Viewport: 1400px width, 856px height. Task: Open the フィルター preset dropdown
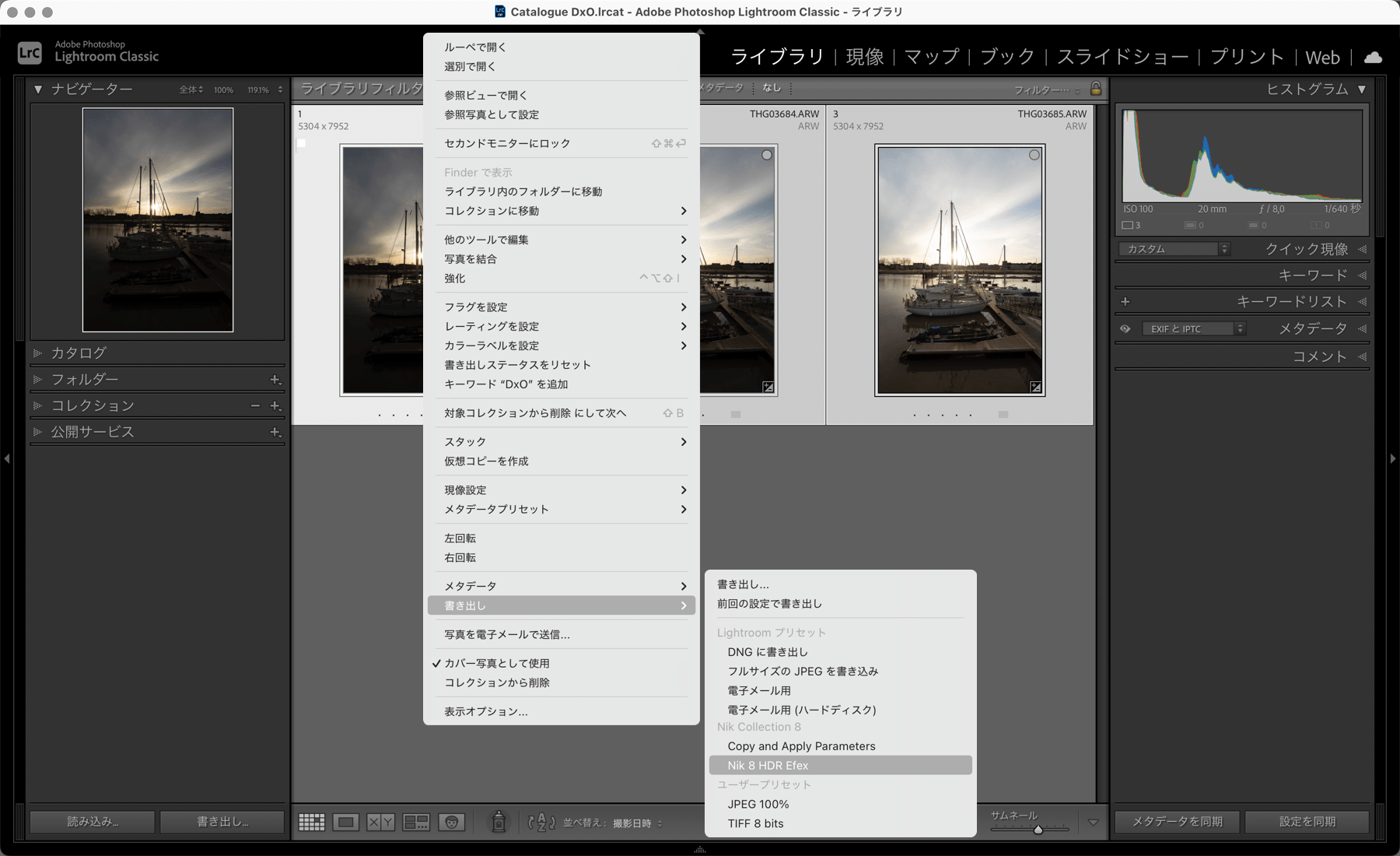[x=1047, y=89]
